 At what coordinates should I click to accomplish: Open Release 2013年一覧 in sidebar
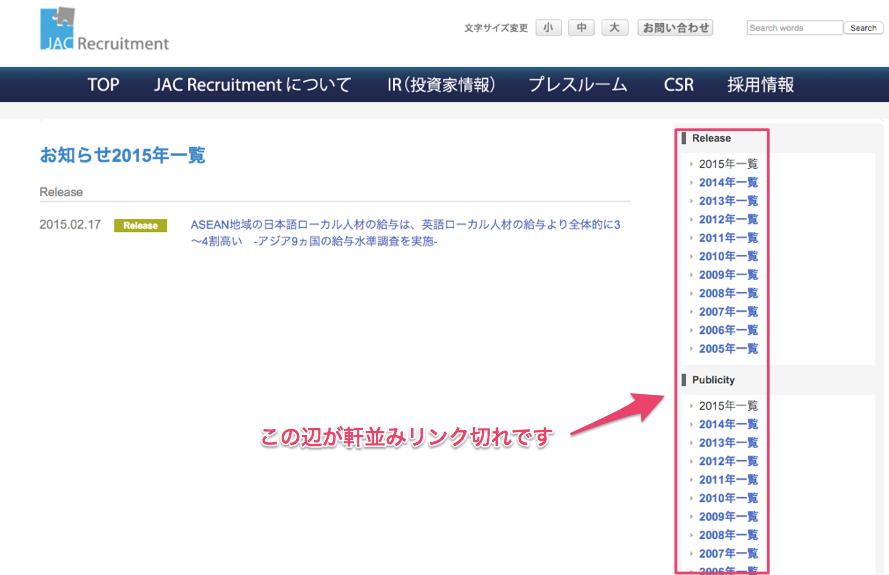[728, 201]
